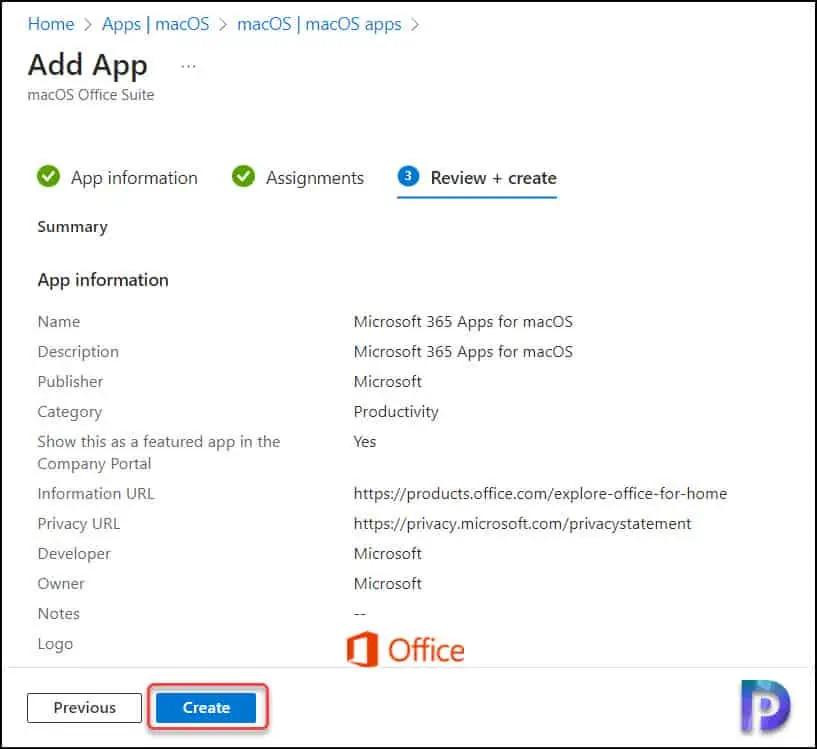The image size is (817, 749).
Task: Click the step 3 number badge
Action: 408,176
